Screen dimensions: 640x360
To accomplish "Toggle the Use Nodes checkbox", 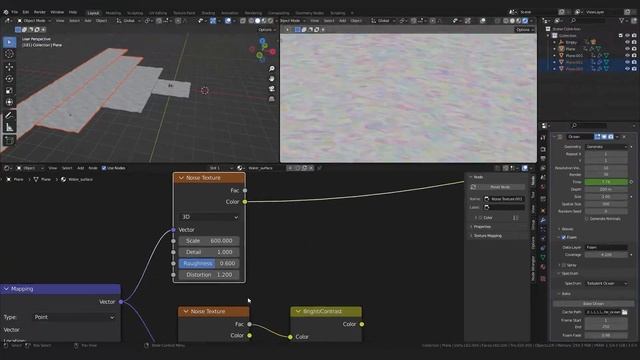I will coord(104,168).
